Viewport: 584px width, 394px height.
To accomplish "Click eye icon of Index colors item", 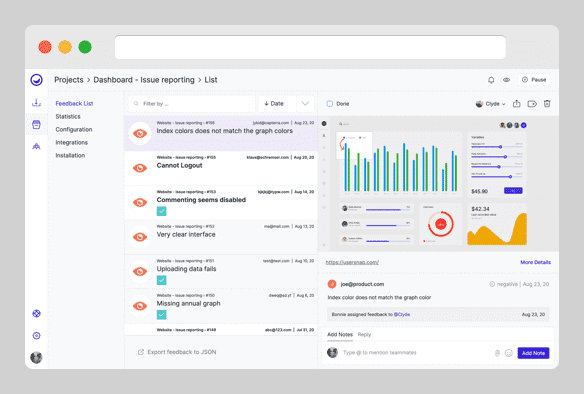I will [140, 133].
